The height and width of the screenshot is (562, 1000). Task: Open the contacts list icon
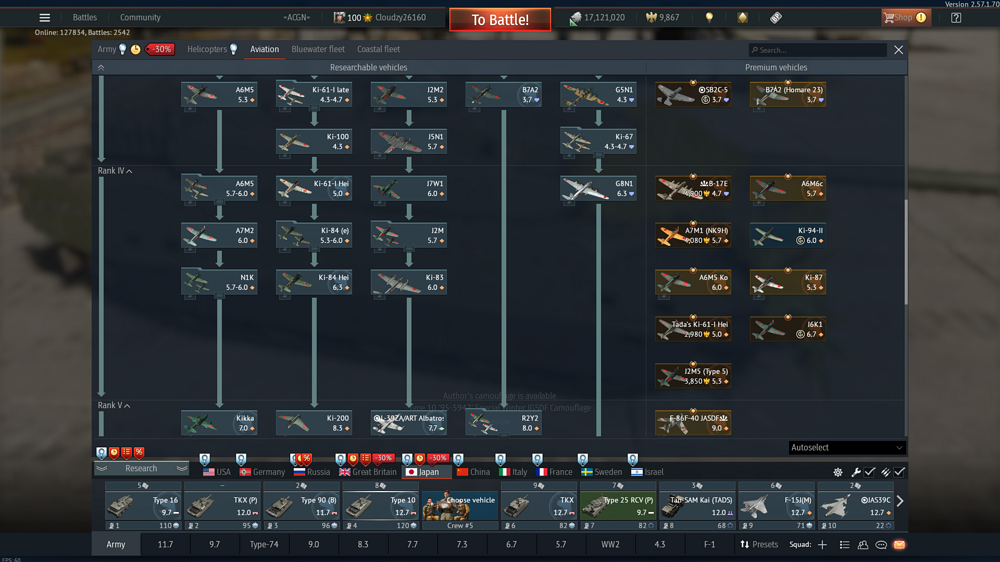coord(844,545)
